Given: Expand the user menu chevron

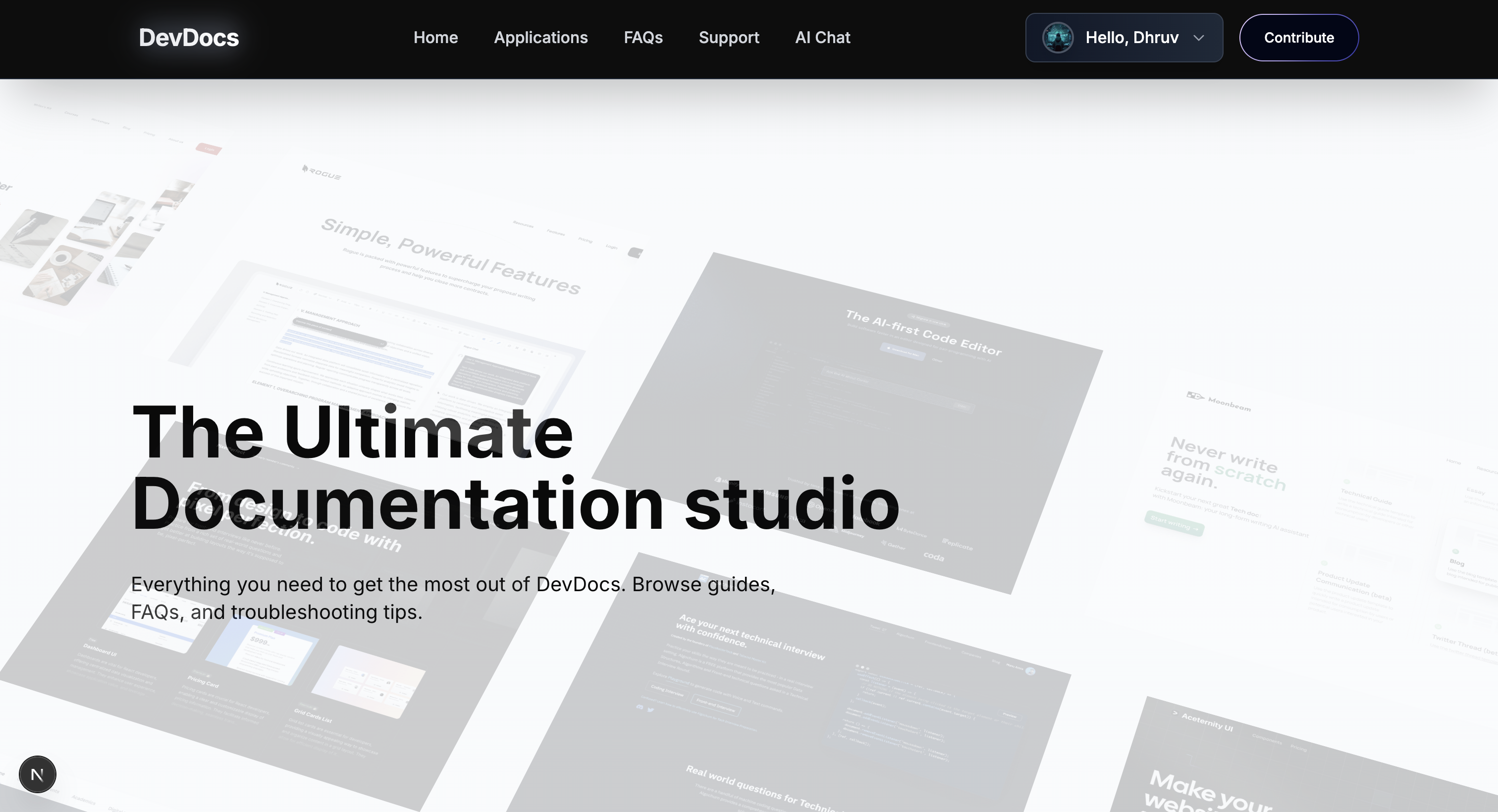Looking at the screenshot, I should [x=1198, y=38].
